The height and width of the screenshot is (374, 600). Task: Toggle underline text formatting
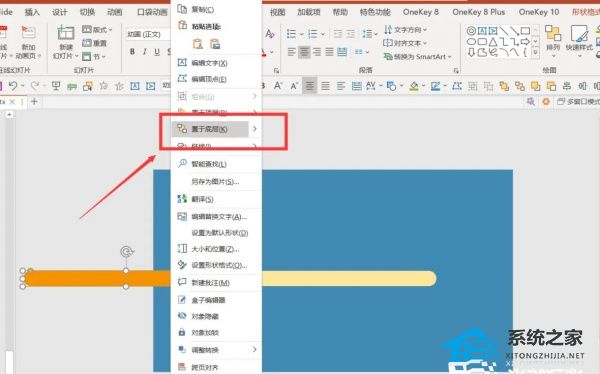pyautogui.click(x=157, y=52)
